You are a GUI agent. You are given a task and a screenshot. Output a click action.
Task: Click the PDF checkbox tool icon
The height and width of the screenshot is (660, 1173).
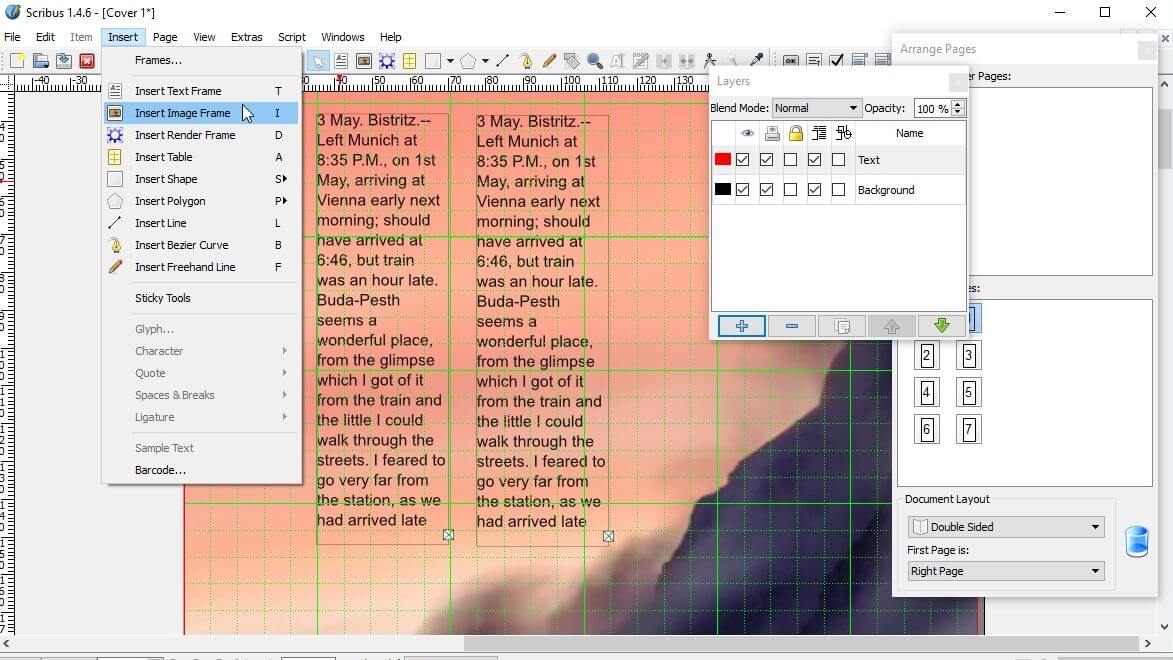coord(837,61)
